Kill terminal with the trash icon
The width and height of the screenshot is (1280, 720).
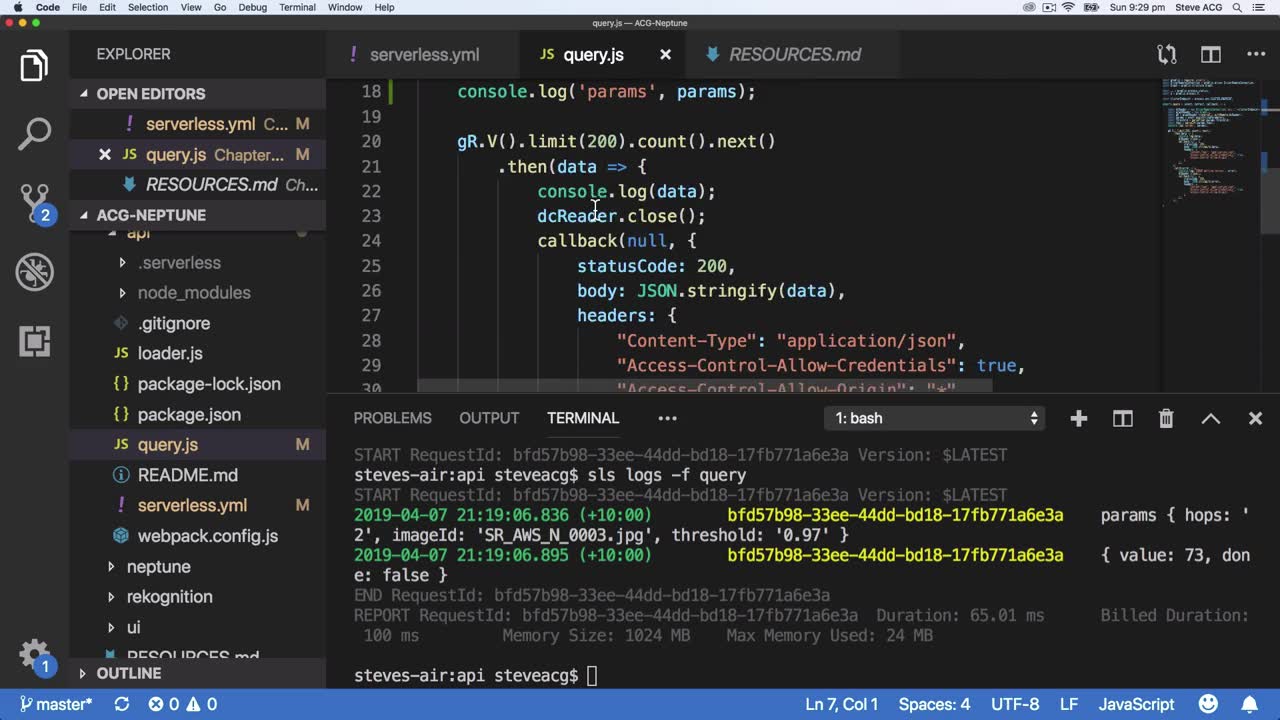tap(1166, 419)
